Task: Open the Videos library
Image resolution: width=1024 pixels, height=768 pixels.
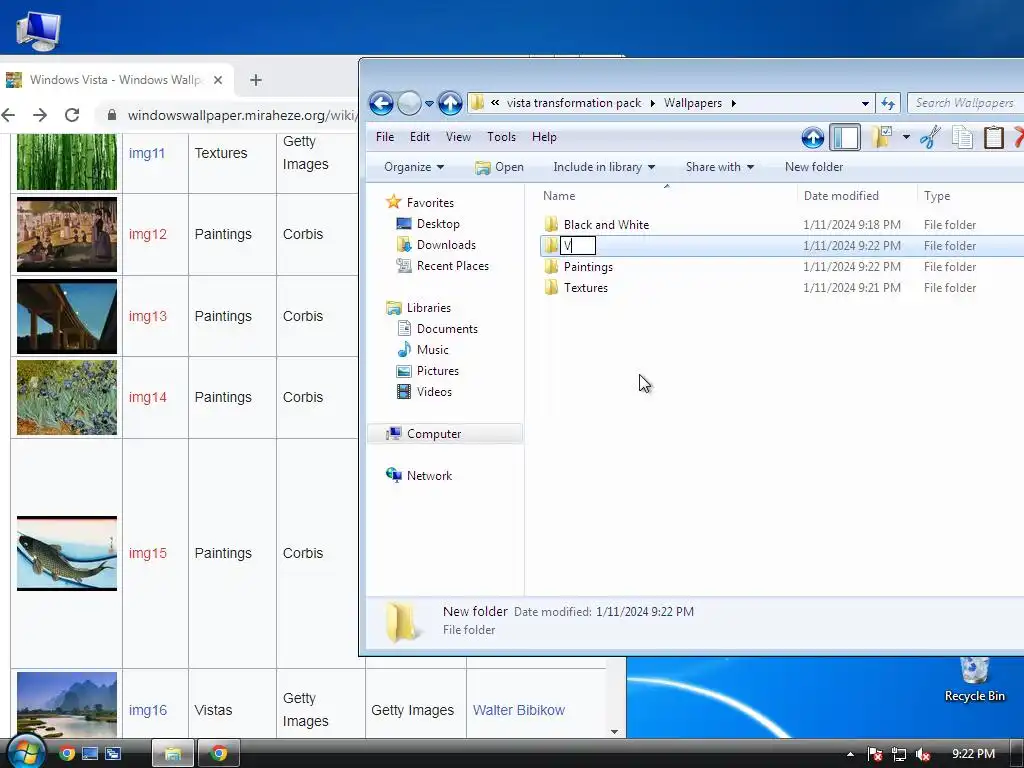Action: coord(434,392)
